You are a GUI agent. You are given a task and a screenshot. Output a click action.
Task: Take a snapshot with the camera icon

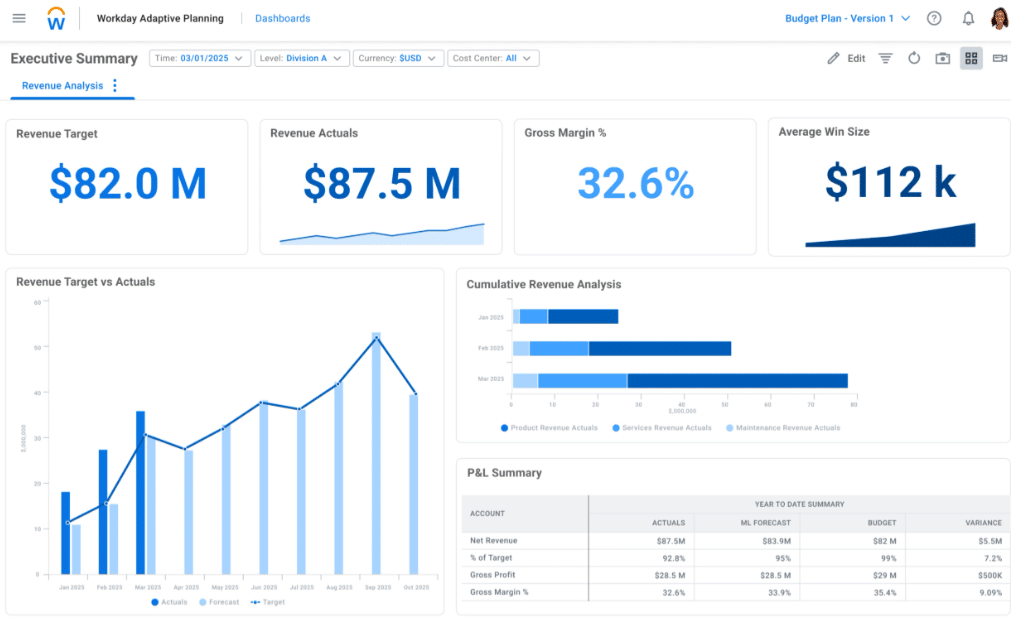pos(943,58)
